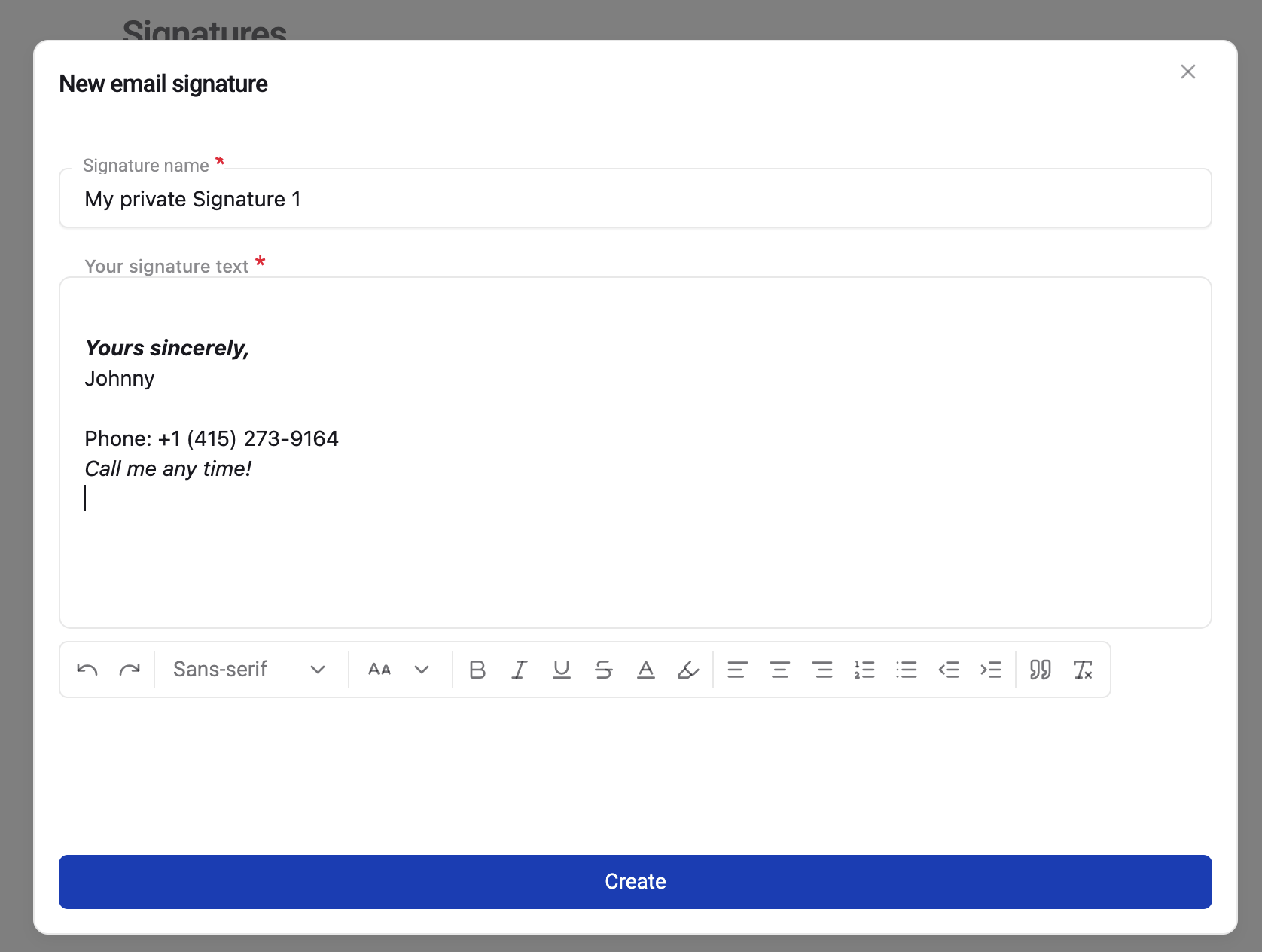Open the Sans-serif font dropdown
Viewport: 1262px width, 952px height.
(x=249, y=670)
